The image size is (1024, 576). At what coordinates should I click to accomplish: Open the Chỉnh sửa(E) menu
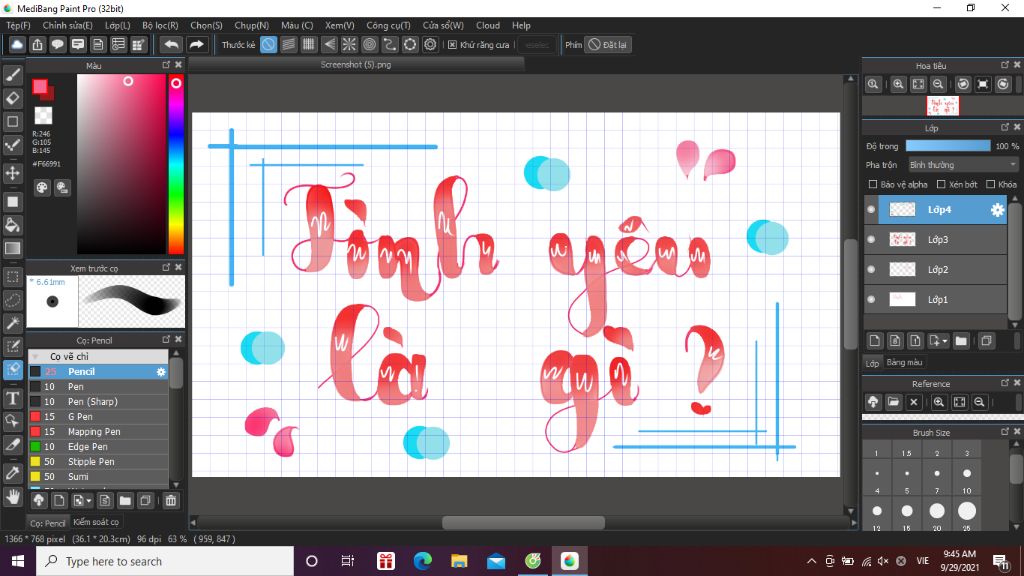[67, 25]
